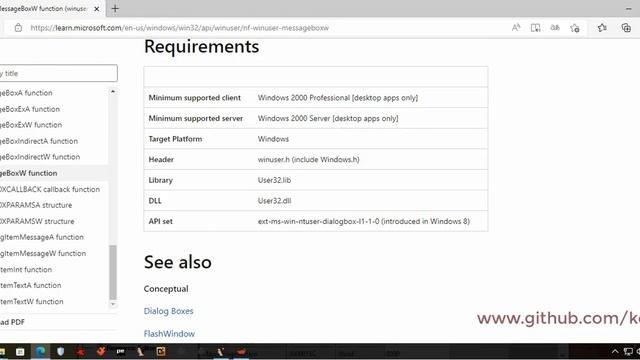Click the Minimum supported server label
Screen dimensions: 640x360
click(x=196, y=118)
